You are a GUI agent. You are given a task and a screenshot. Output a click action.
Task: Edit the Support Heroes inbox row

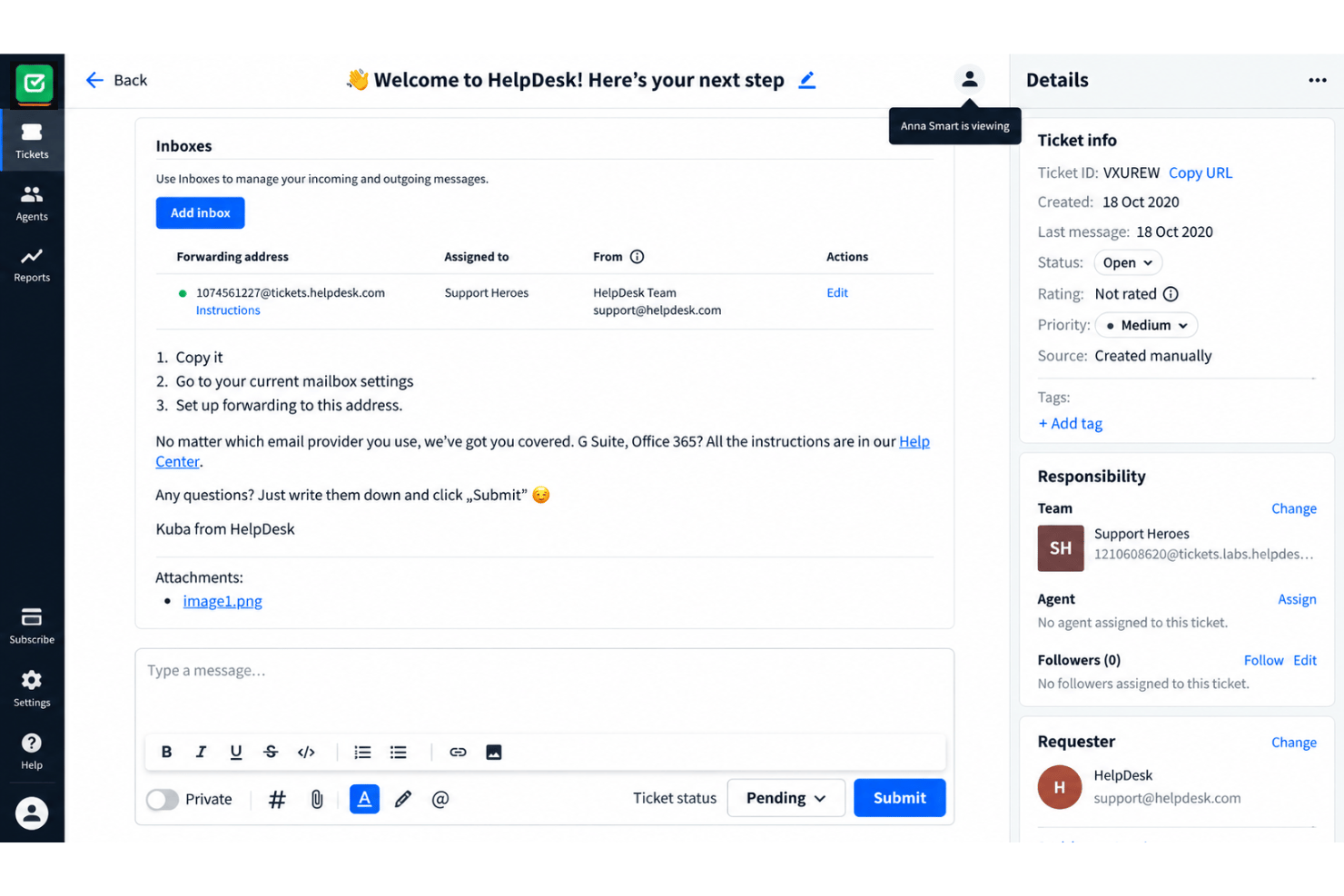coord(837,292)
